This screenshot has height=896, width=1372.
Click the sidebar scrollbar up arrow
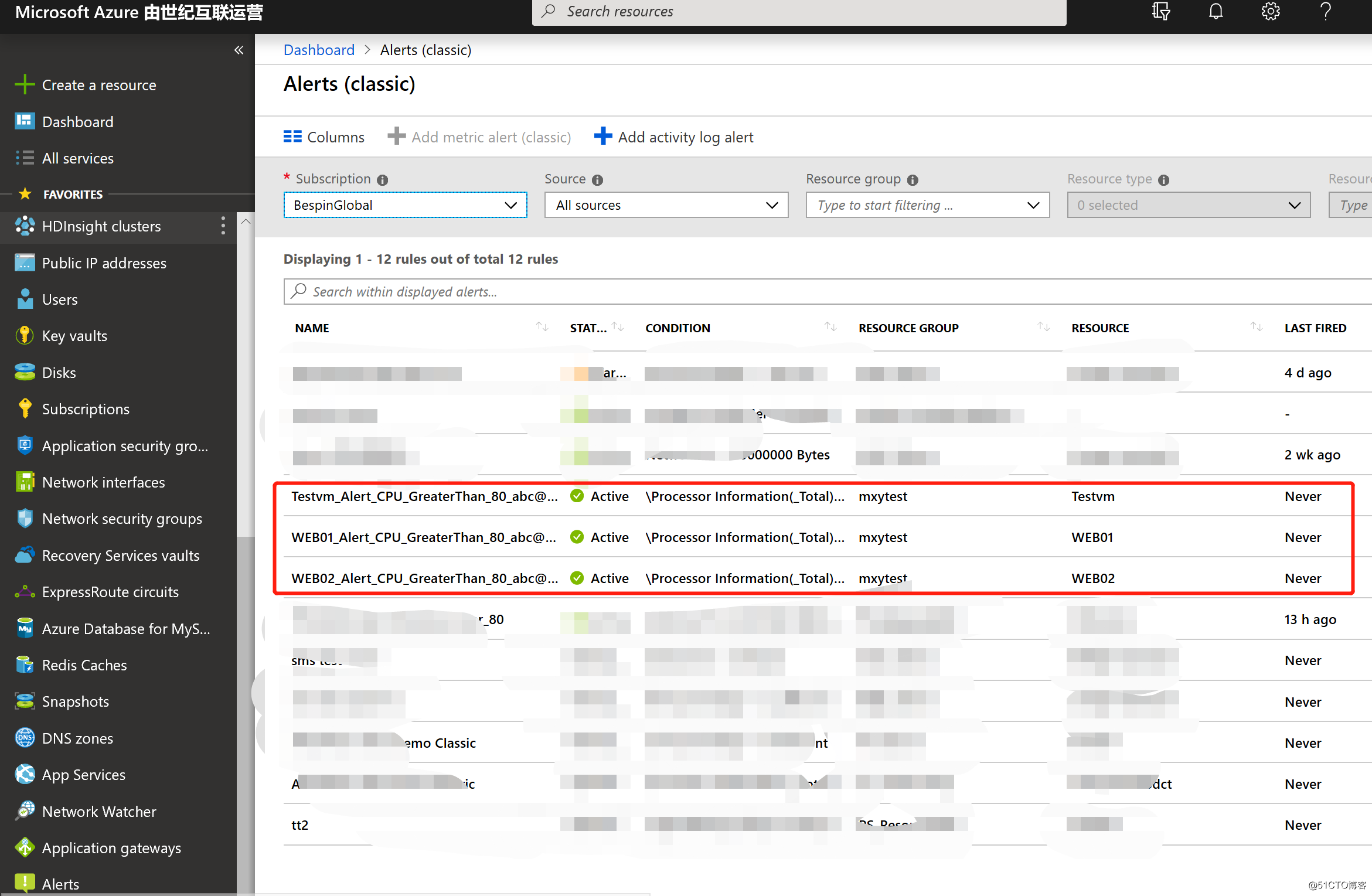pyautogui.click(x=246, y=222)
